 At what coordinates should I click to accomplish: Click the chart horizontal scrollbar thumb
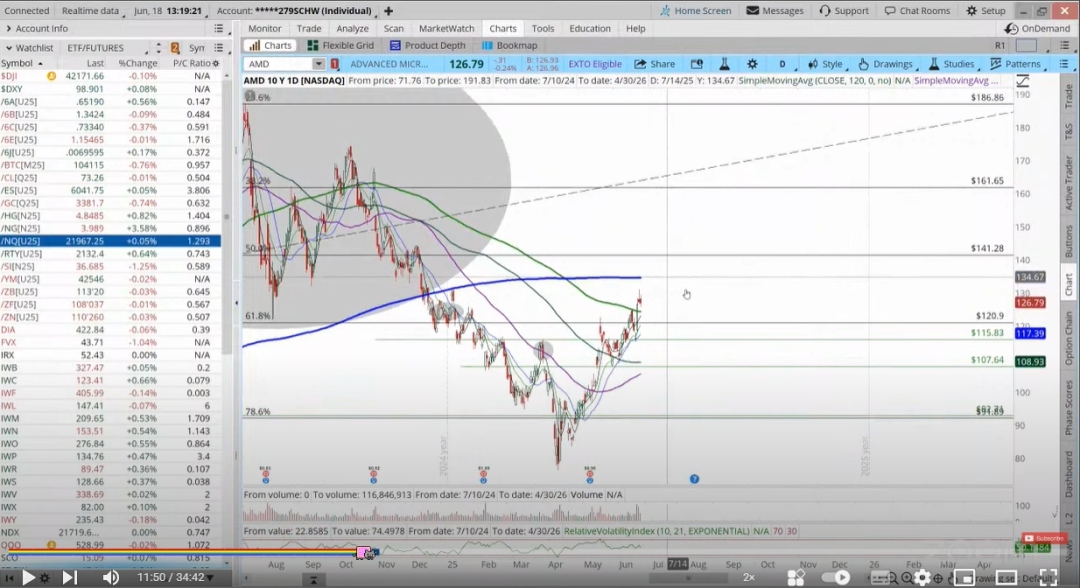pyautogui.click(x=687, y=578)
